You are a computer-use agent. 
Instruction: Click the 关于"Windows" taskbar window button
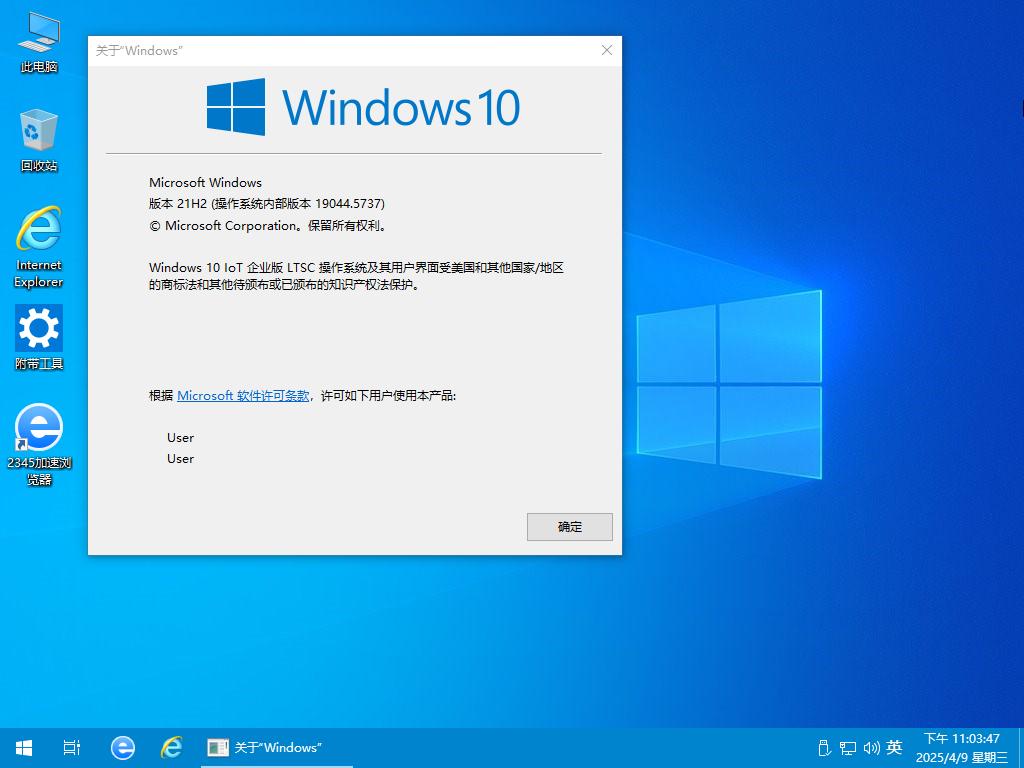[x=276, y=747]
